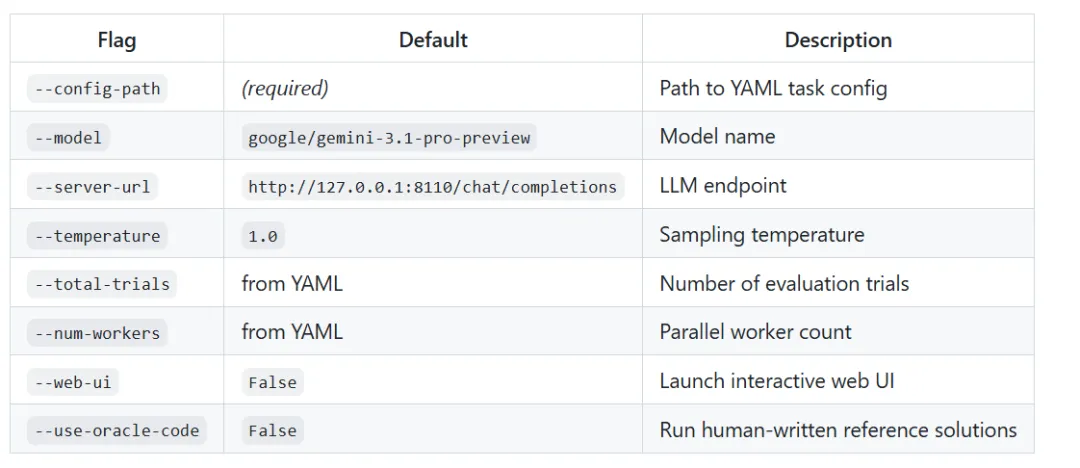Click the (required) italic text
The image size is (1080, 468).
click(285, 88)
